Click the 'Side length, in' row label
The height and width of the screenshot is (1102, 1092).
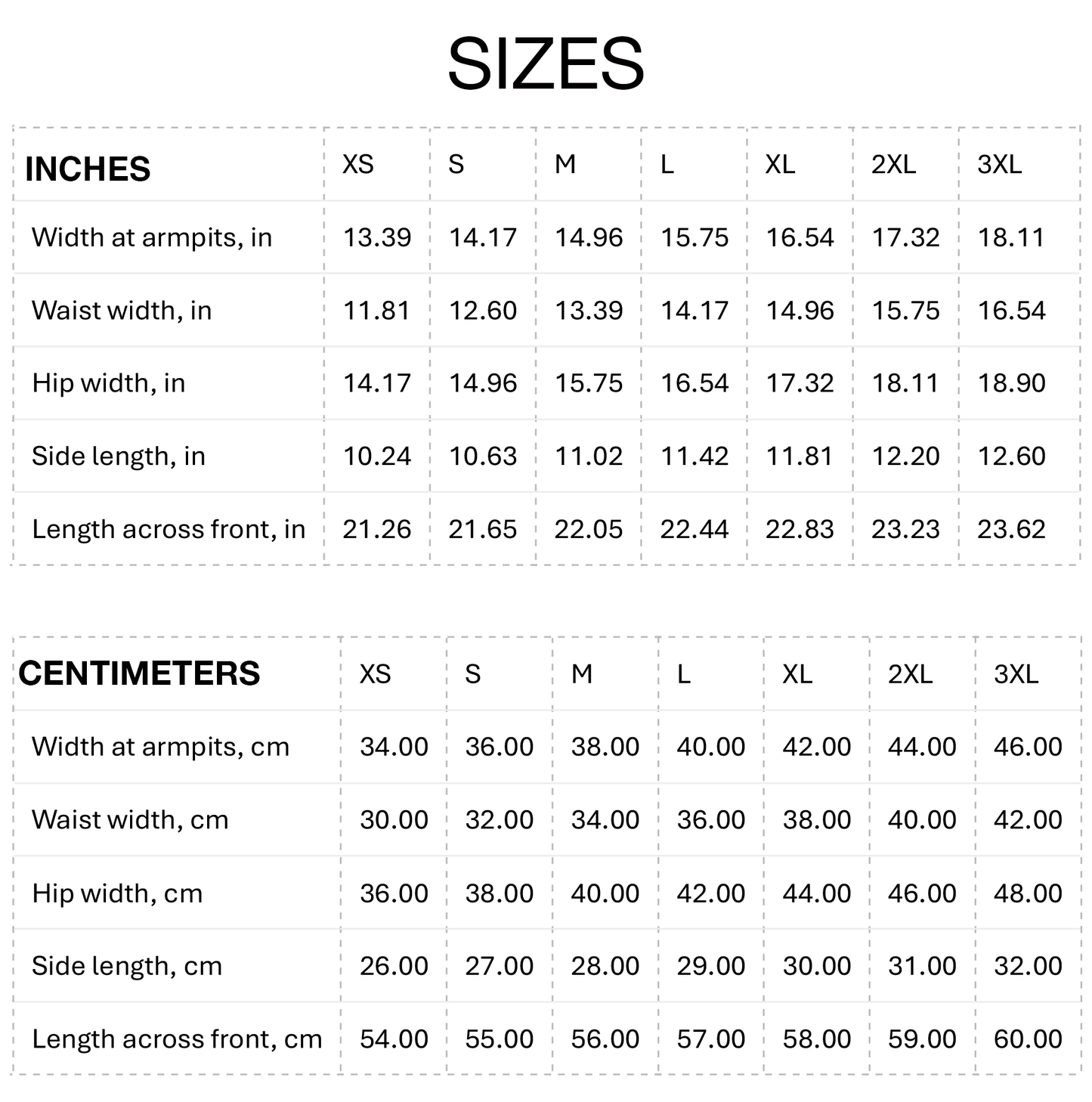click(x=119, y=456)
